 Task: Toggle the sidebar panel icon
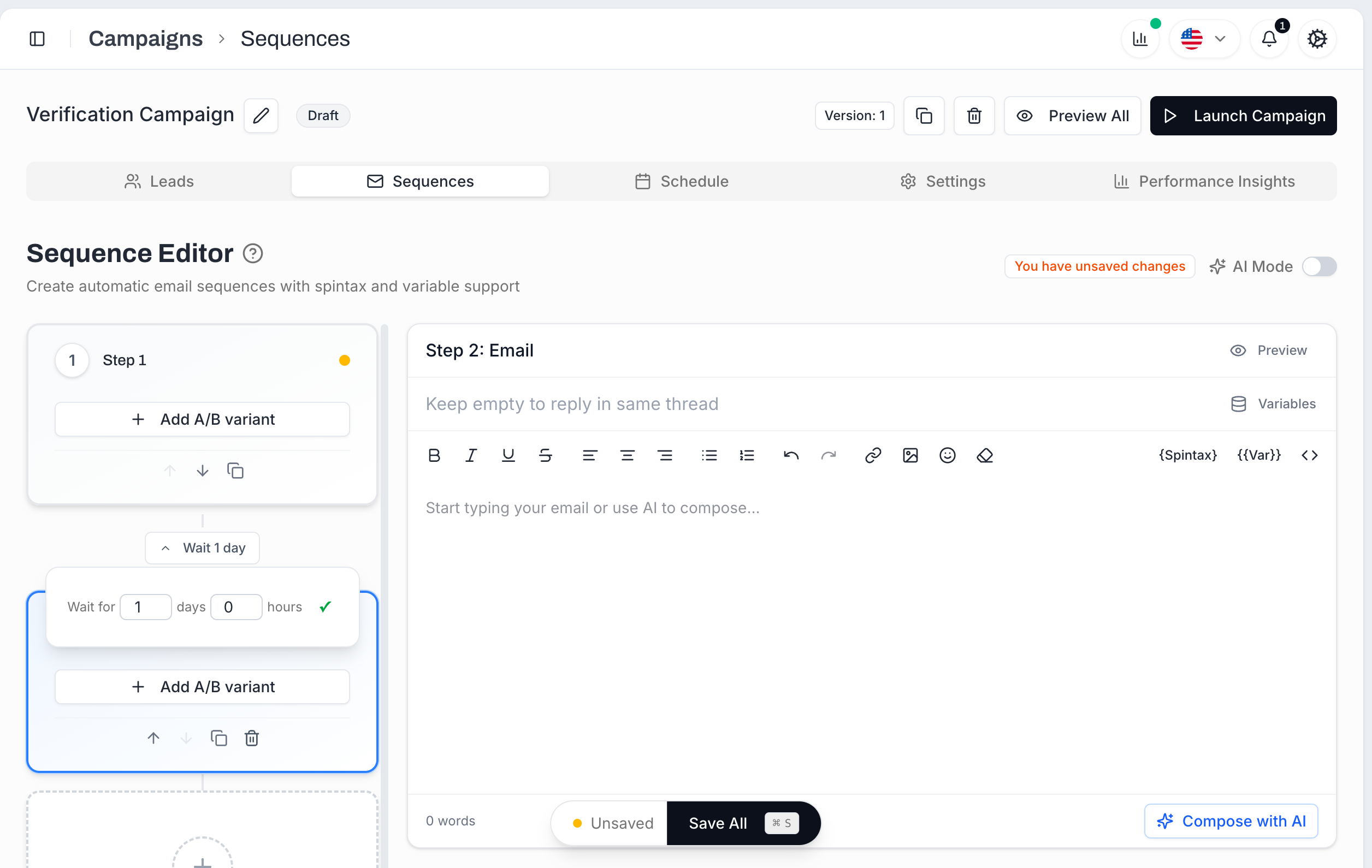pyautogui.click(x=37, y=39)
